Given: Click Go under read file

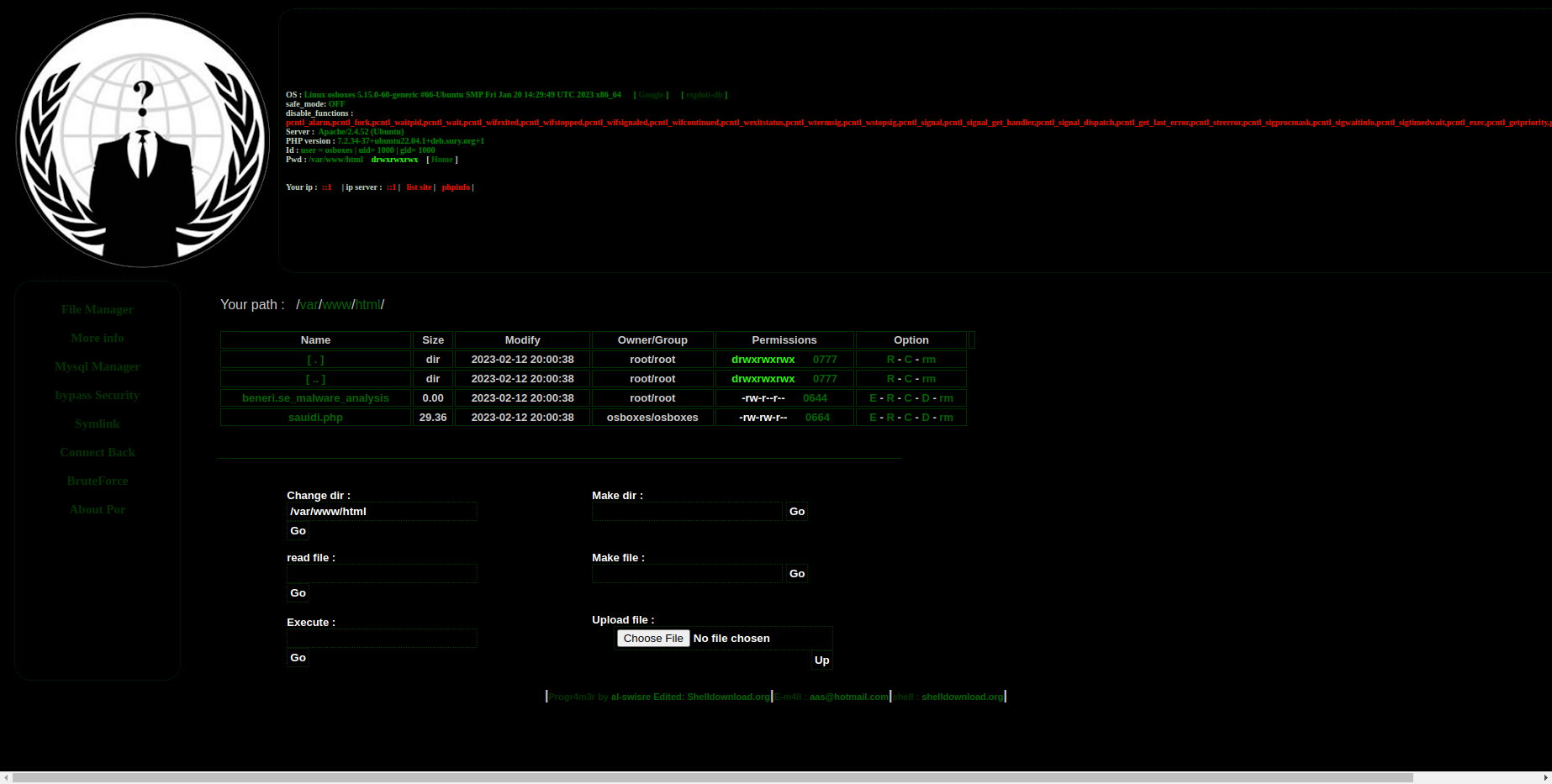Looking at the screenshot, I should coord(298,593).
